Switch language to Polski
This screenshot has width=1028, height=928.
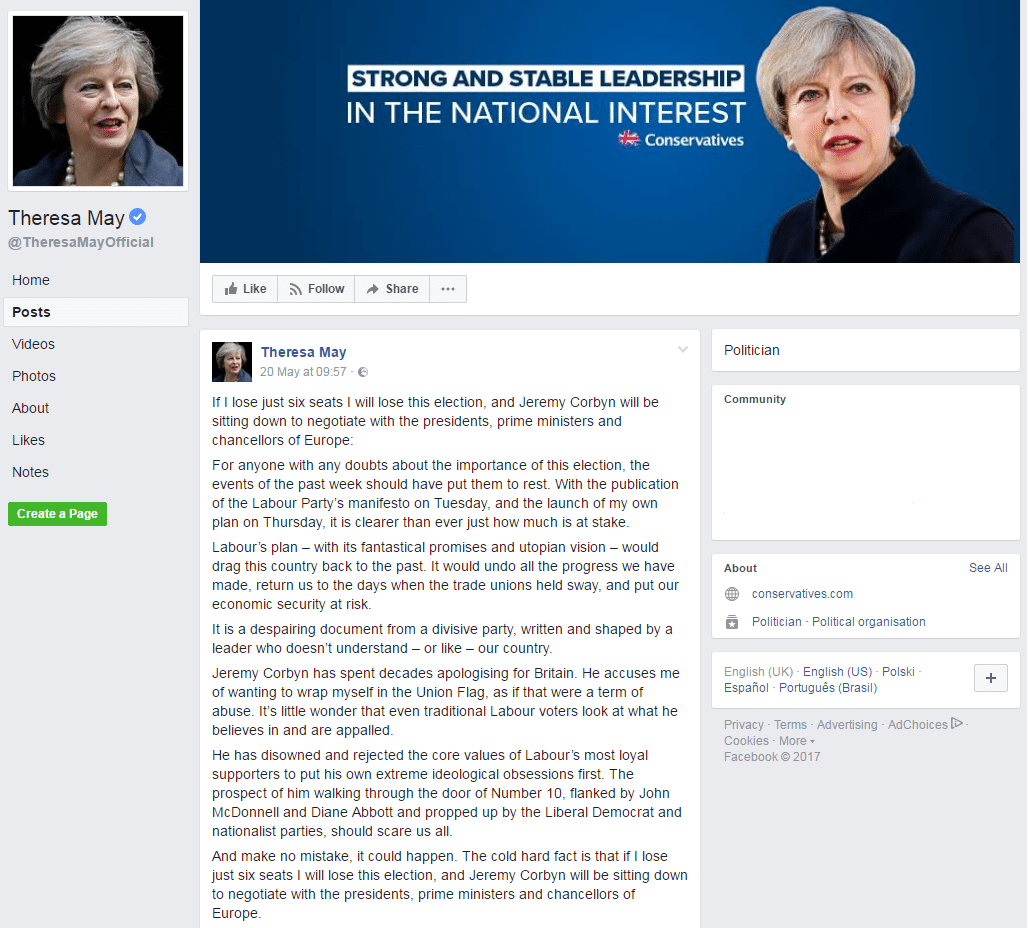point(898,672)
